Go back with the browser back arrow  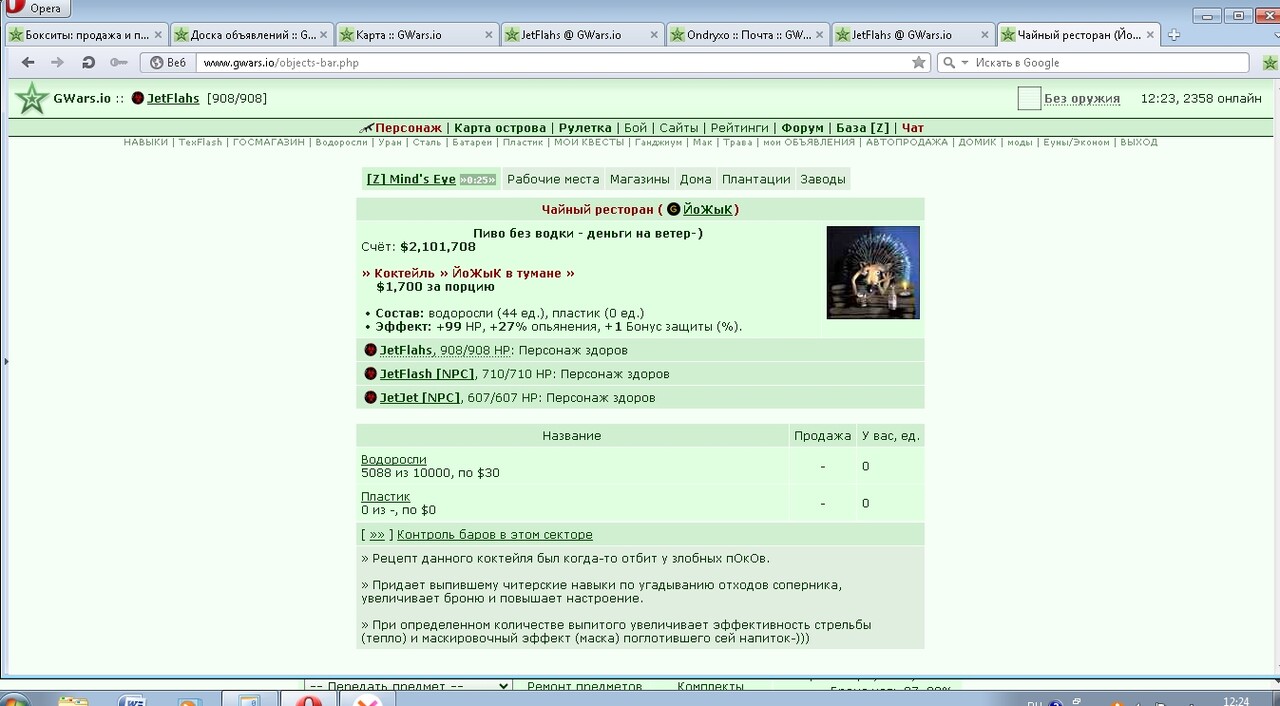point(28,62)
